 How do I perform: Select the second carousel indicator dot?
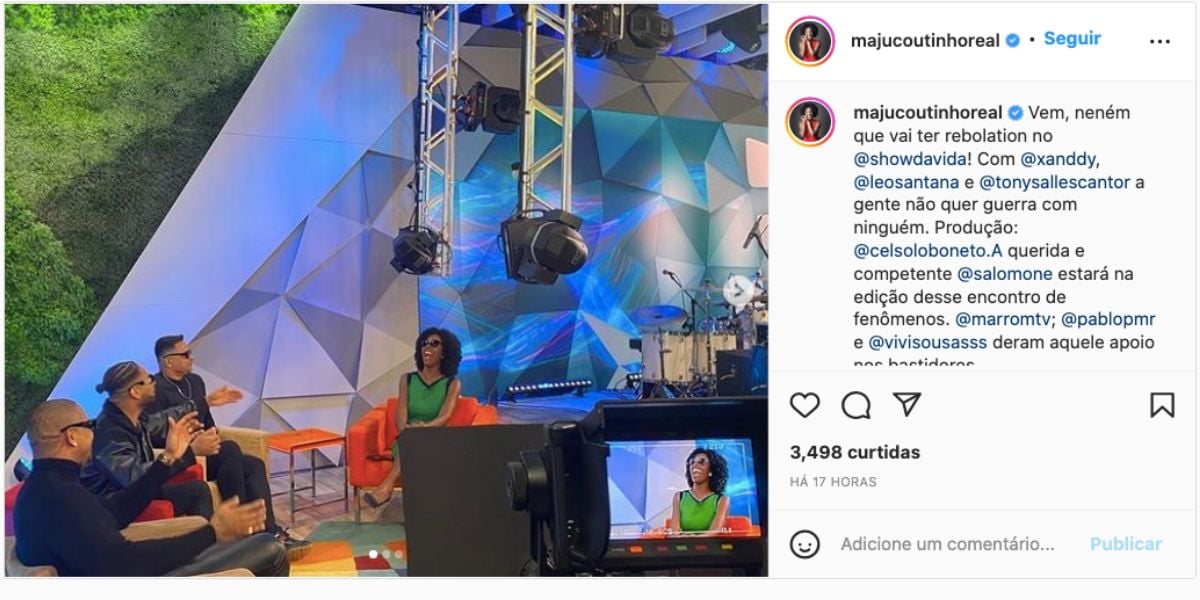[x=386, y=553]
